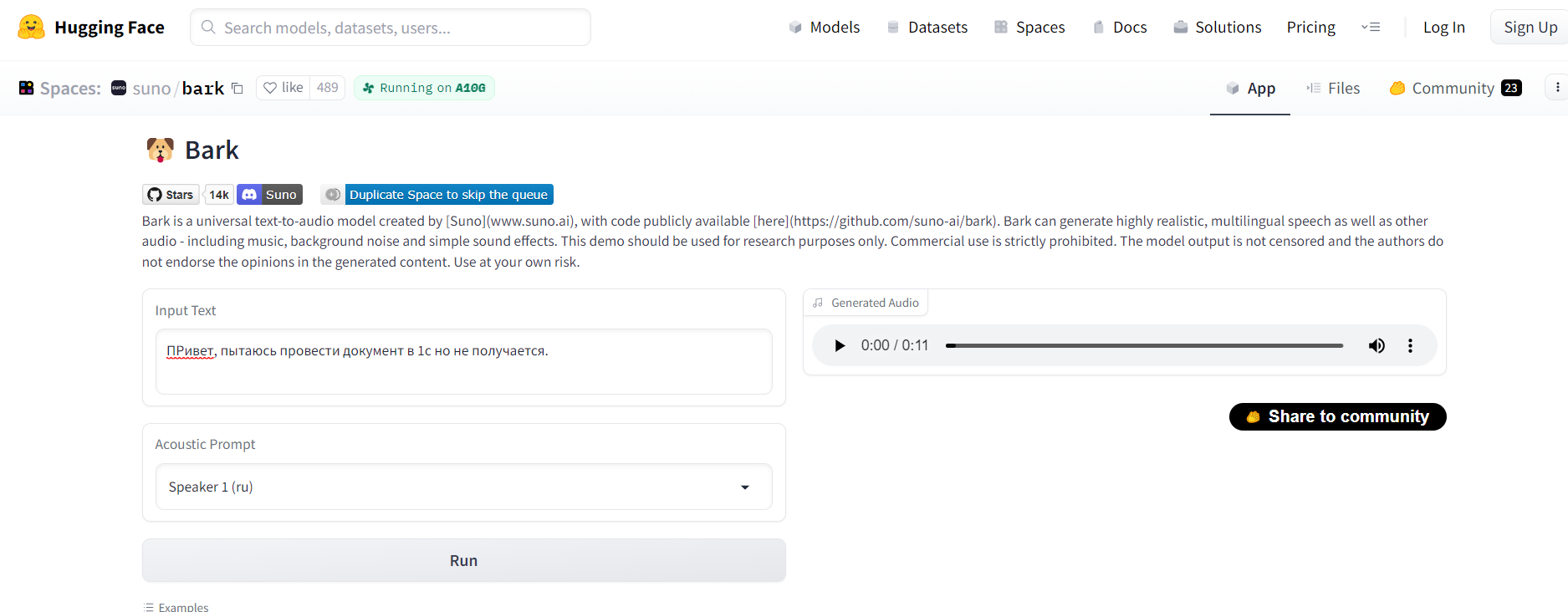Open the space options three-dot menu
This screenshot has height=612, width=1568.
coord(1557,88)
